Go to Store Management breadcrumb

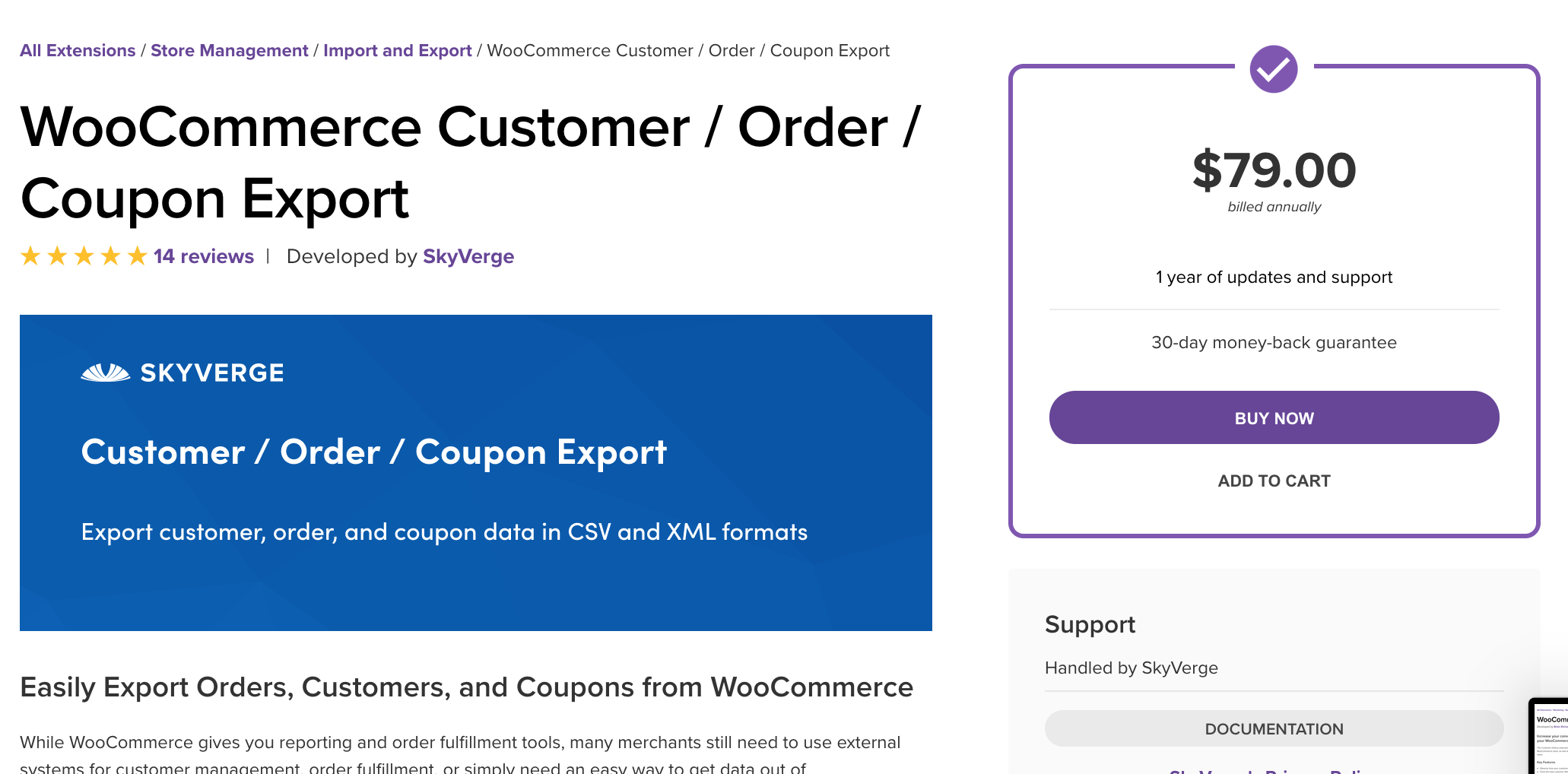pos(229,50)
